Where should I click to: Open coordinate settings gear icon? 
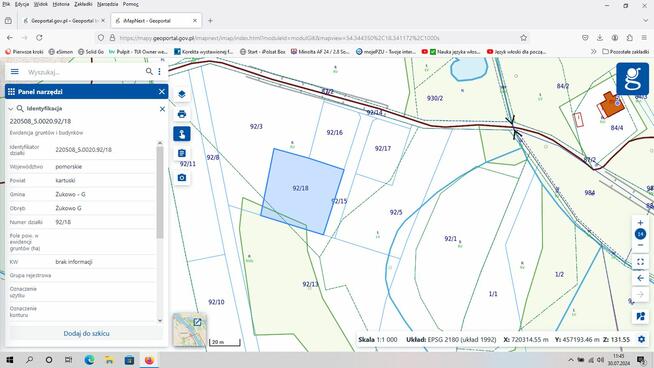coord(641,340)
